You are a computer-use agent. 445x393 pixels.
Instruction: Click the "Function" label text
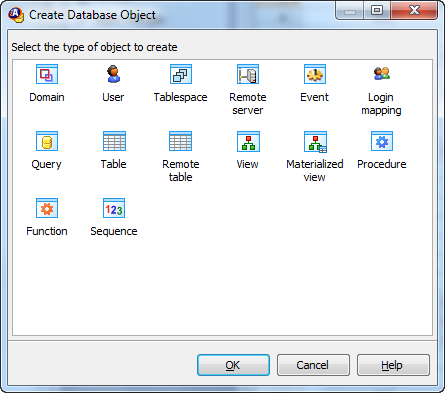click(47, 231)
